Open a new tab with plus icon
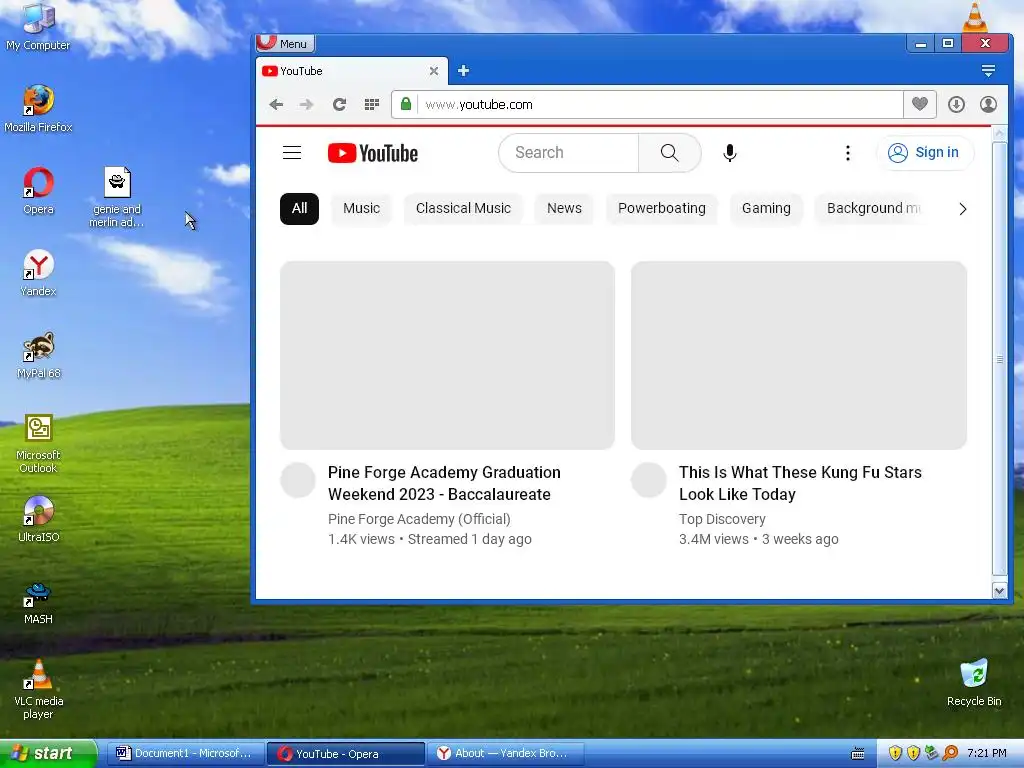 [x=463, y=71]
